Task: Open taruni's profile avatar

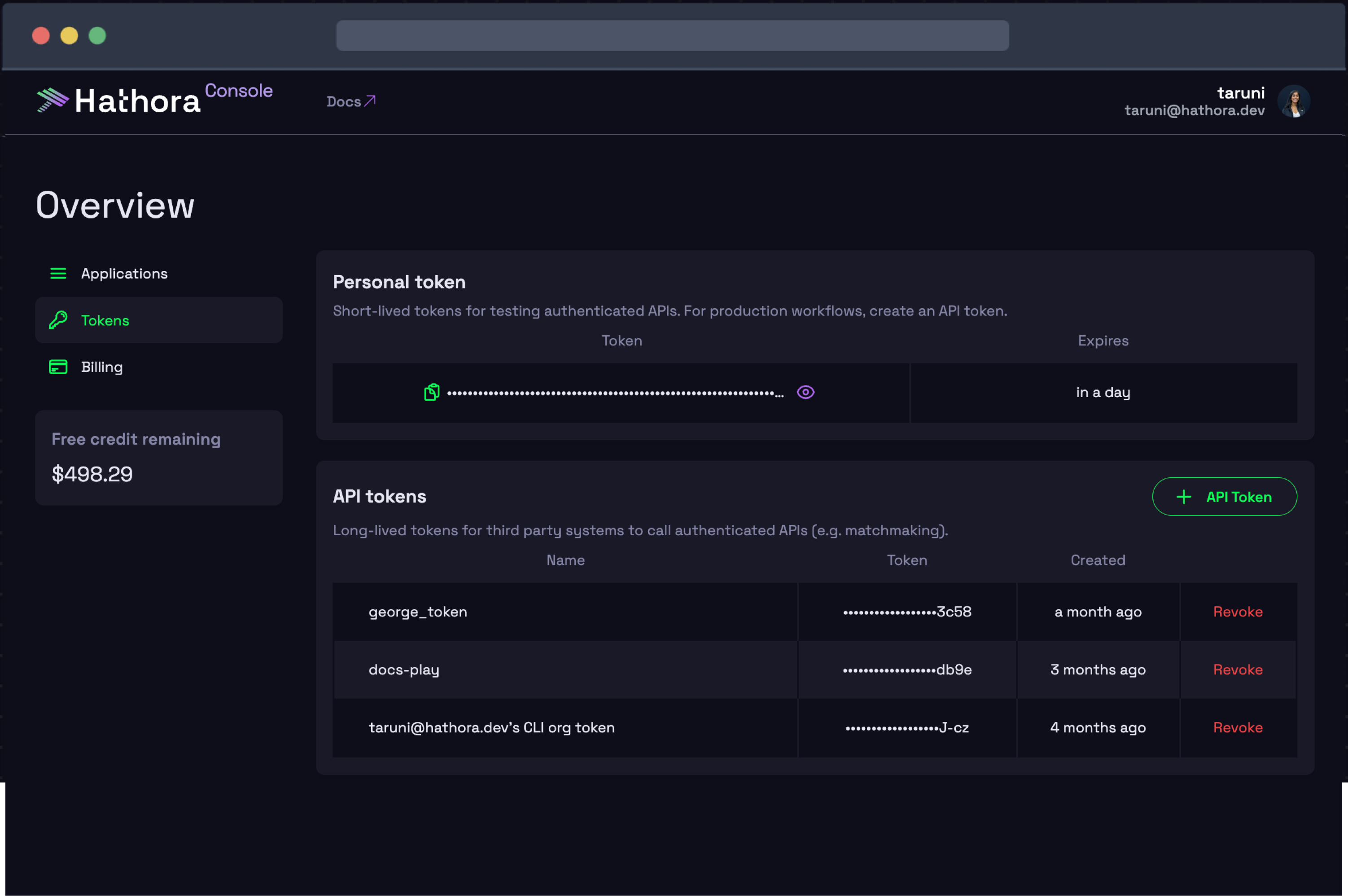Action: 1294,101
